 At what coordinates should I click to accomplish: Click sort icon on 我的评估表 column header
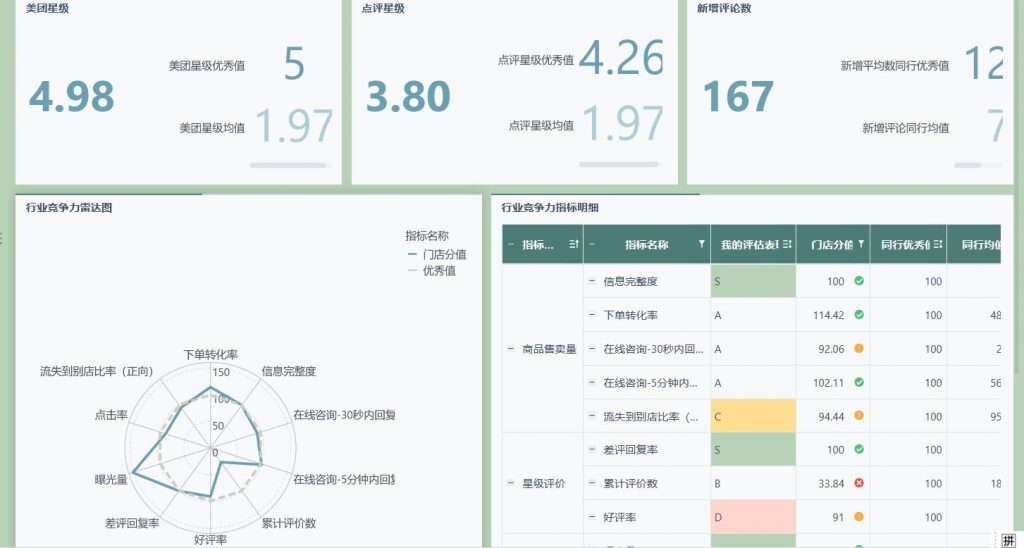[x=787, y=244]
